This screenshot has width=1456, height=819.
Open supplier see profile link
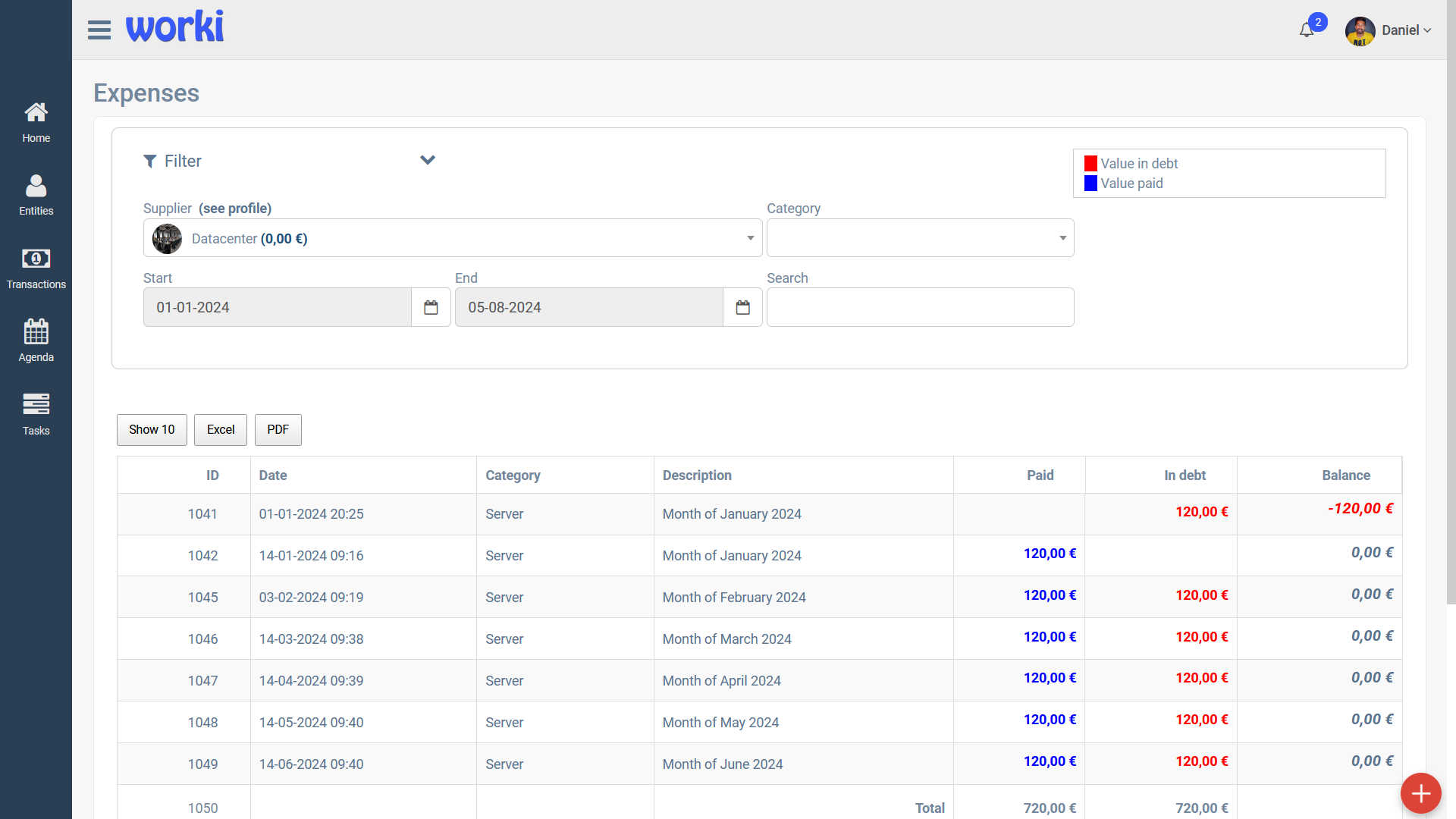235,209
